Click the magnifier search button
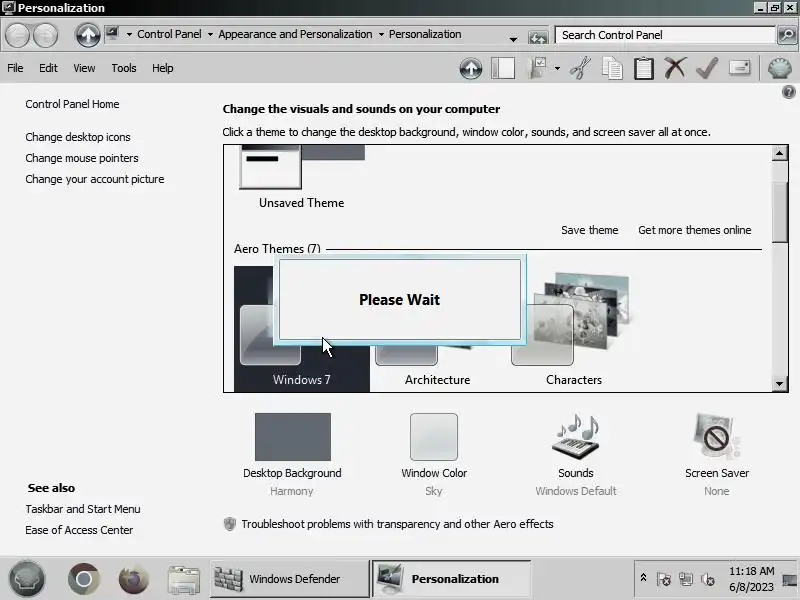The height and width of the screenshot is (600, 800). [787, 35]
